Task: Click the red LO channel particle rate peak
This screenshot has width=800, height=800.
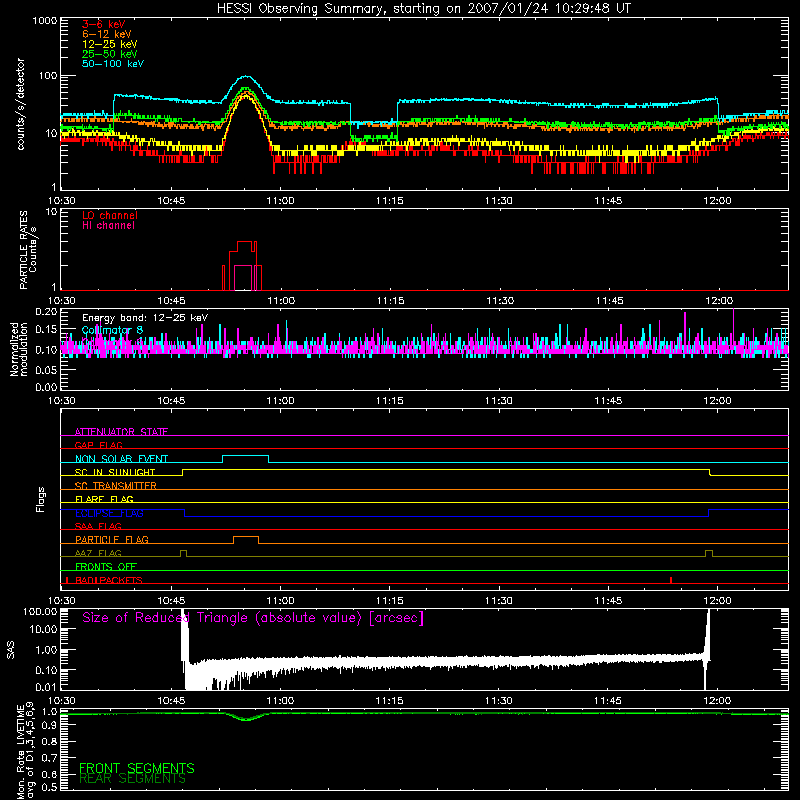Action: click(244, 242)
